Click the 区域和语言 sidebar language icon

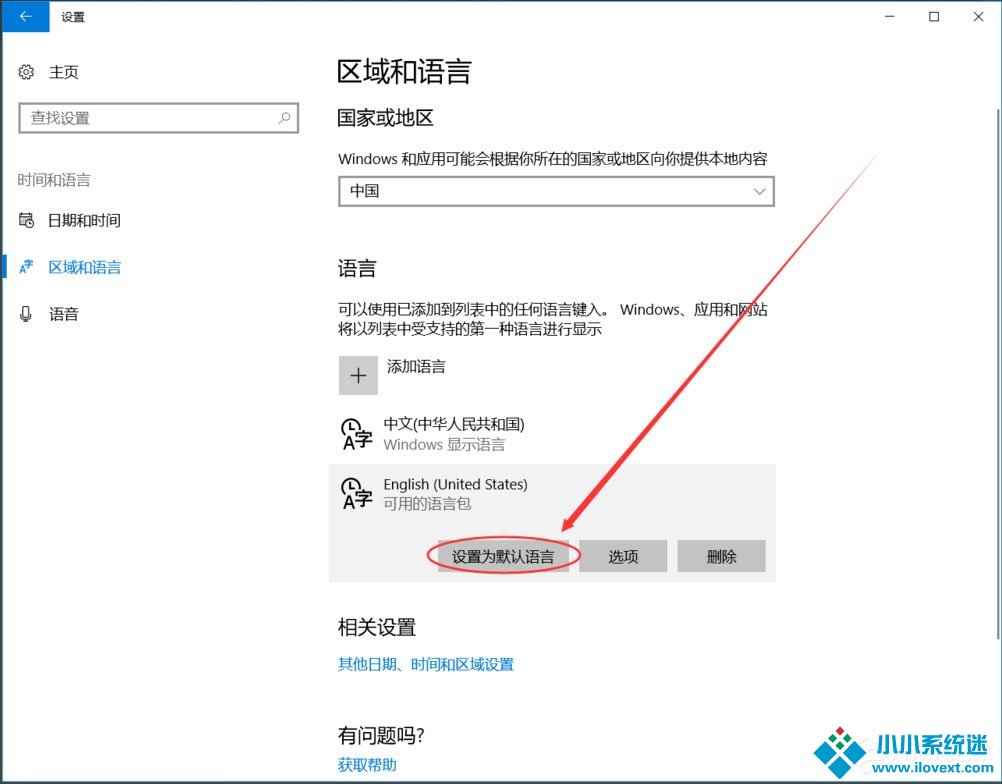tap(26, 267)
